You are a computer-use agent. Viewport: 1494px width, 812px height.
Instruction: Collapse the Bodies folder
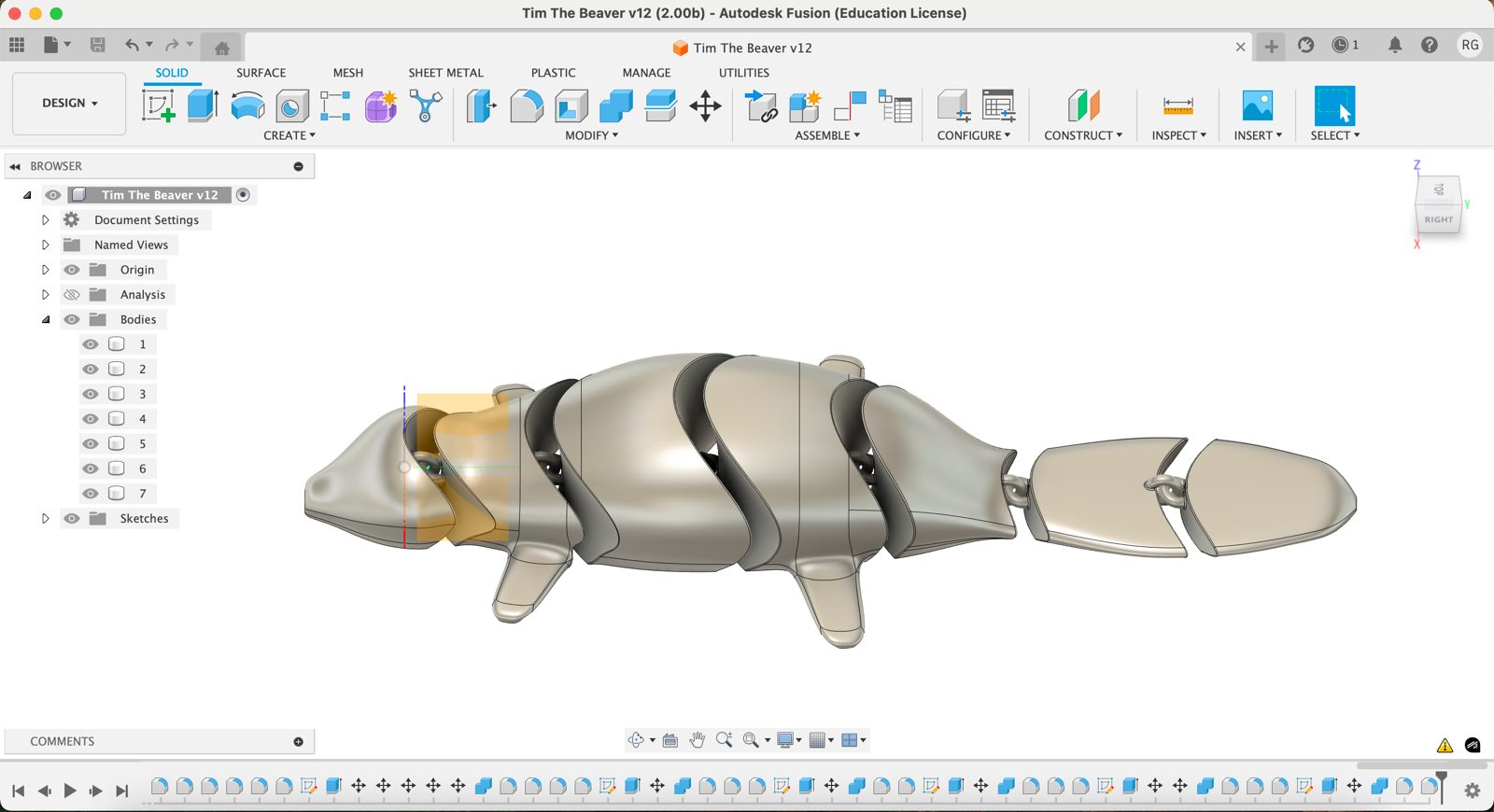[45, 319]
